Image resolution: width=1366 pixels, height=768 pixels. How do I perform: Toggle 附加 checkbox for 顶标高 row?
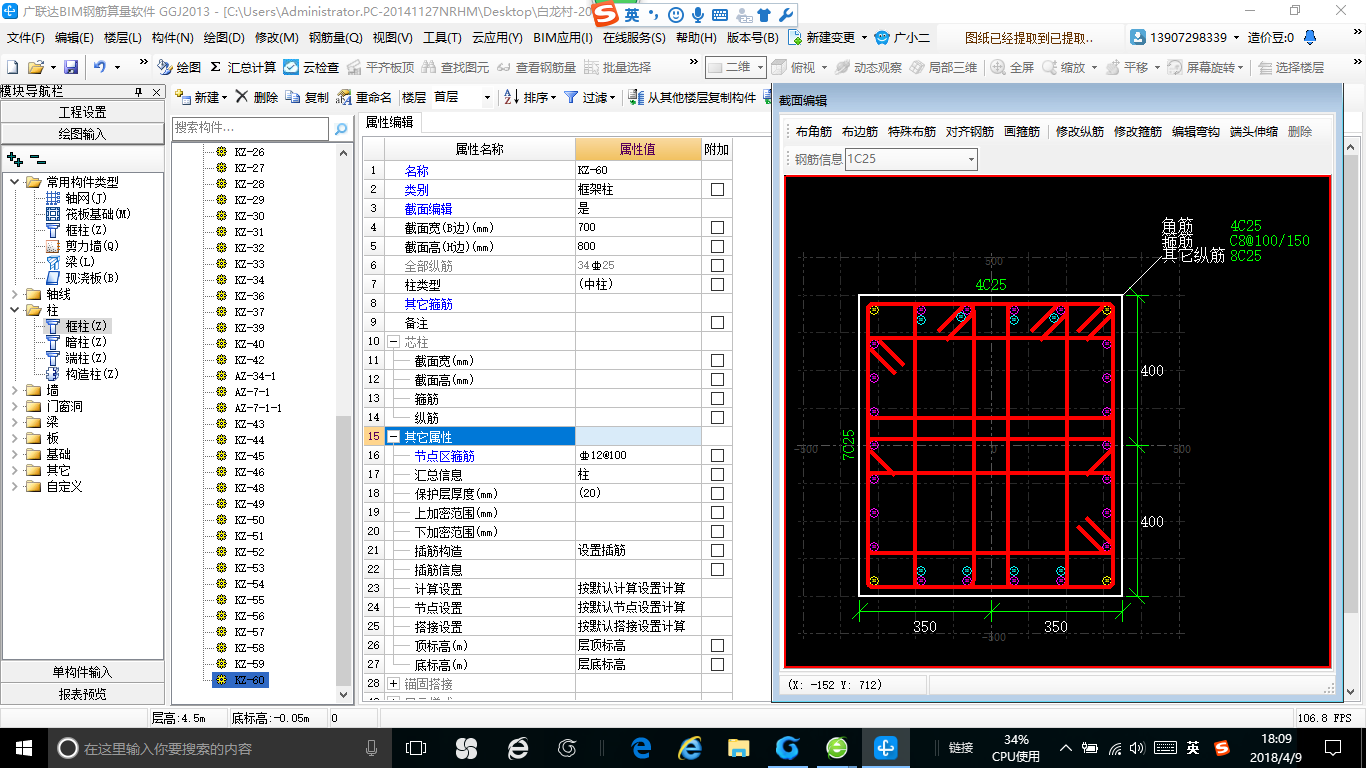coord(717,646)
